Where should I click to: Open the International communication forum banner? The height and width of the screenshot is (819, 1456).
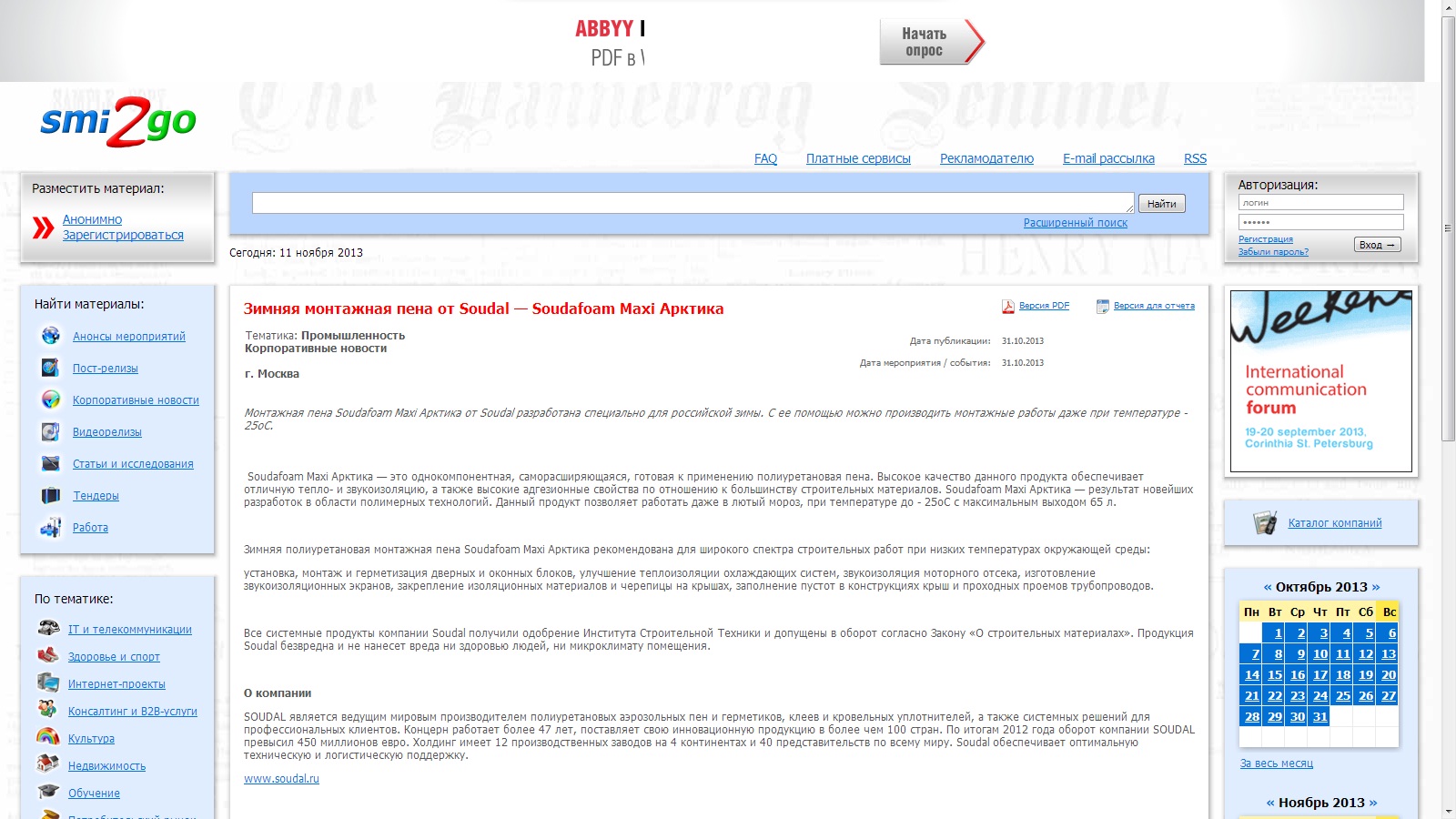click(1321, 381)
